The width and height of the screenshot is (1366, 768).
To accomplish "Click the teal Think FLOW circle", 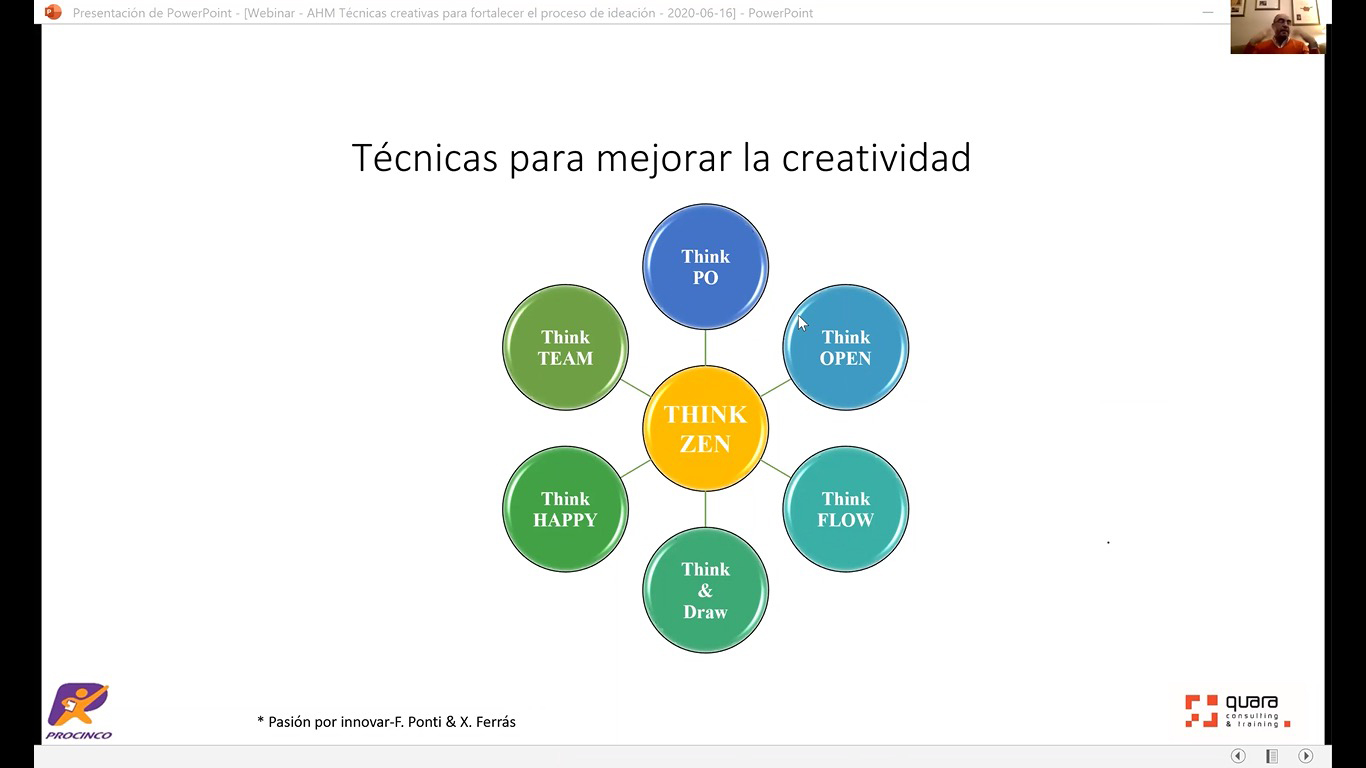I will (846, 509).
